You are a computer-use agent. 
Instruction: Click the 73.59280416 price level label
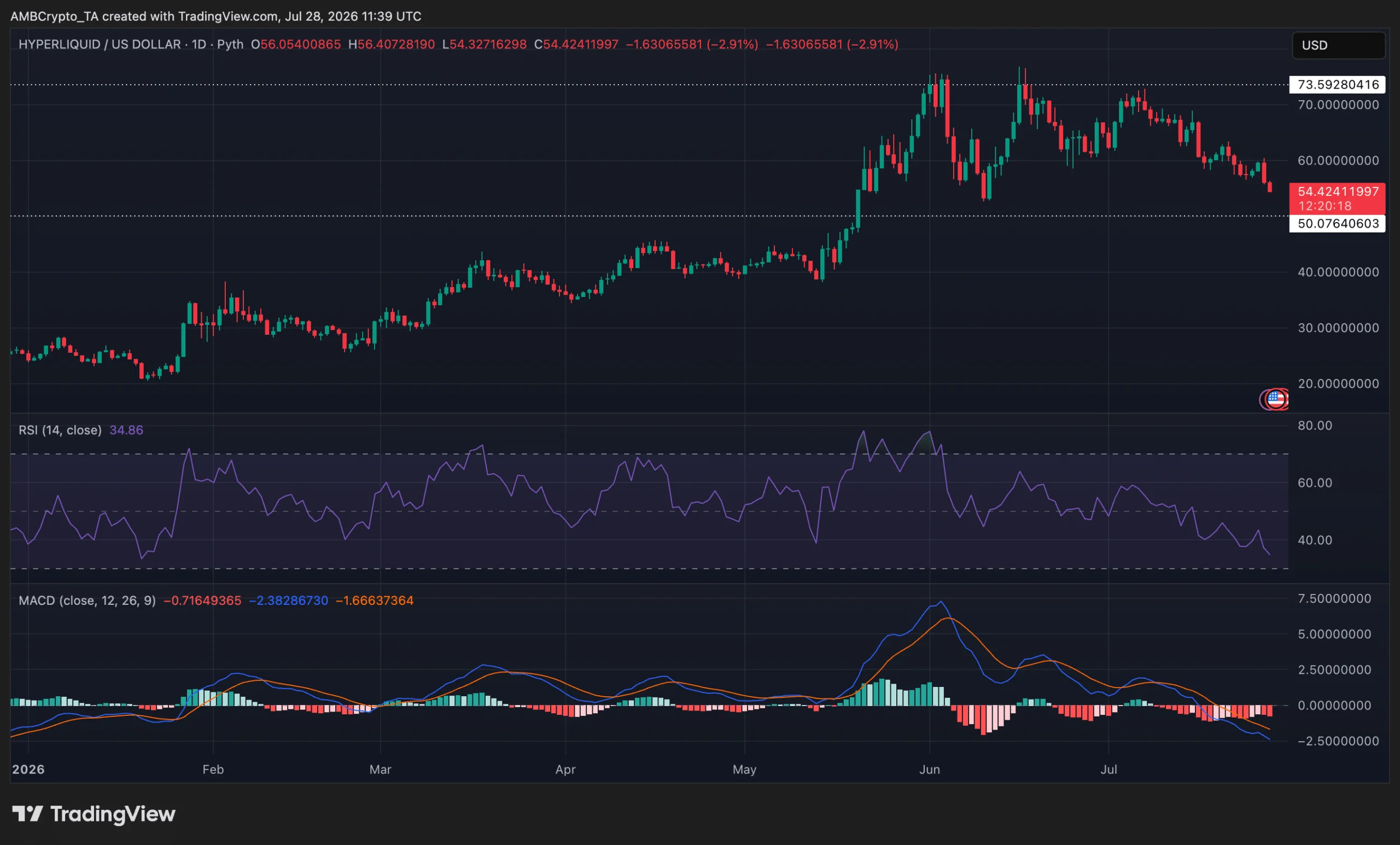[1338, 85]
